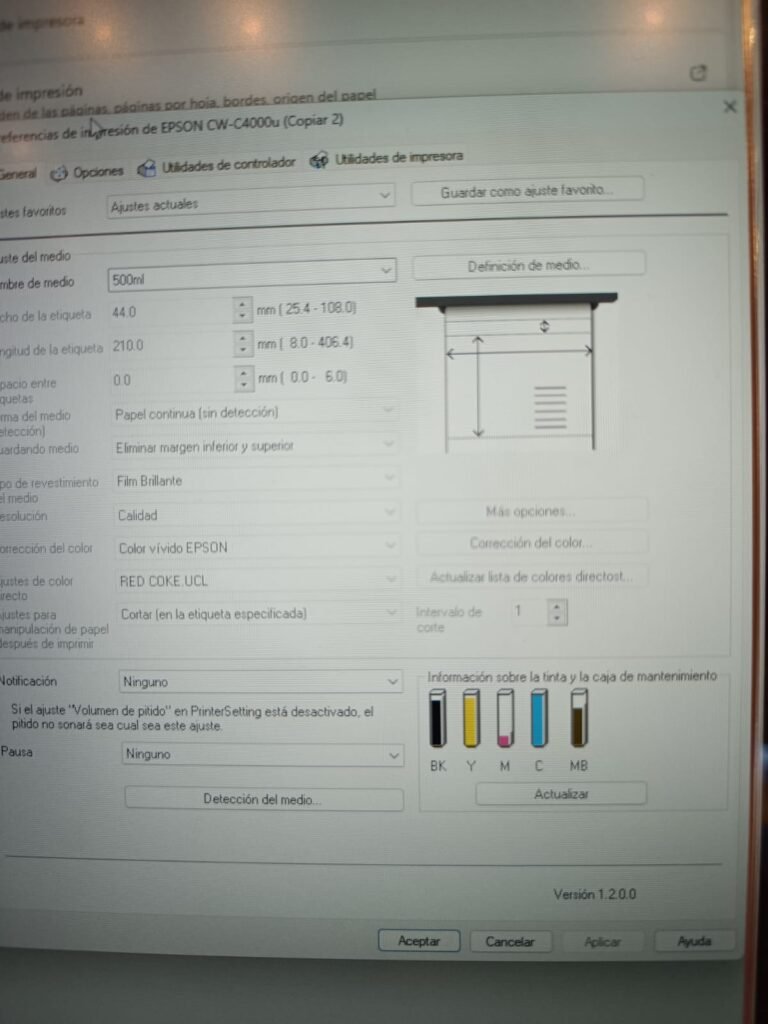The height and width of the screenshot is (1024, 768).
Task: Open Definición de medio dialog
Action: coord(528,266)
